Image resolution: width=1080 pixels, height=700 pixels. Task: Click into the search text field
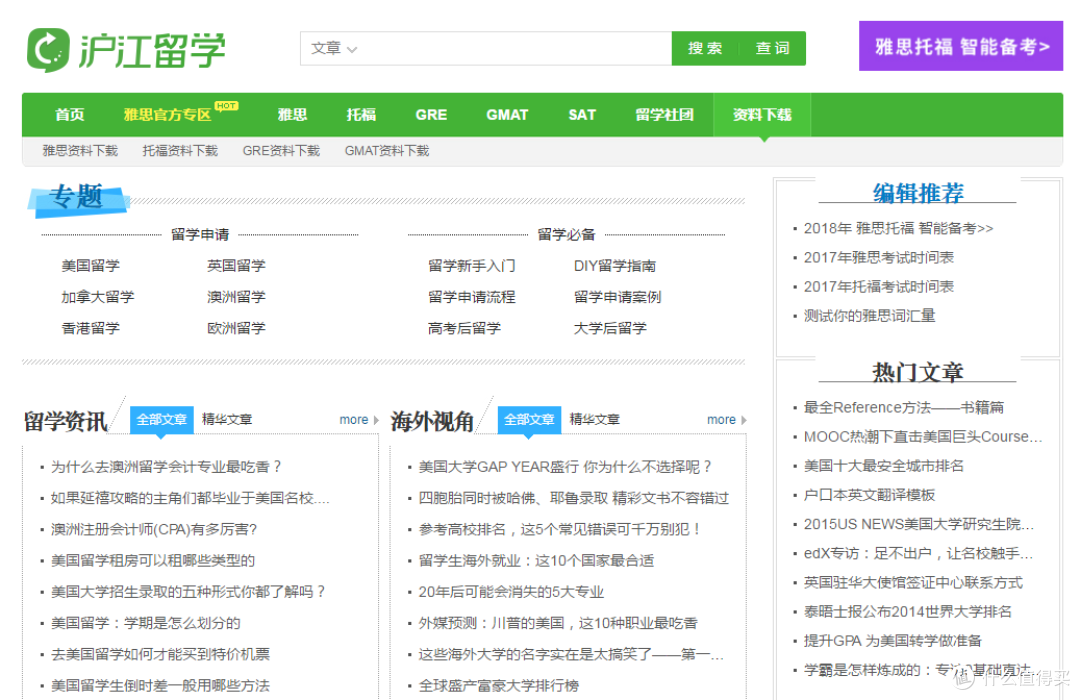pyautogui.click(x=515, y=49)
